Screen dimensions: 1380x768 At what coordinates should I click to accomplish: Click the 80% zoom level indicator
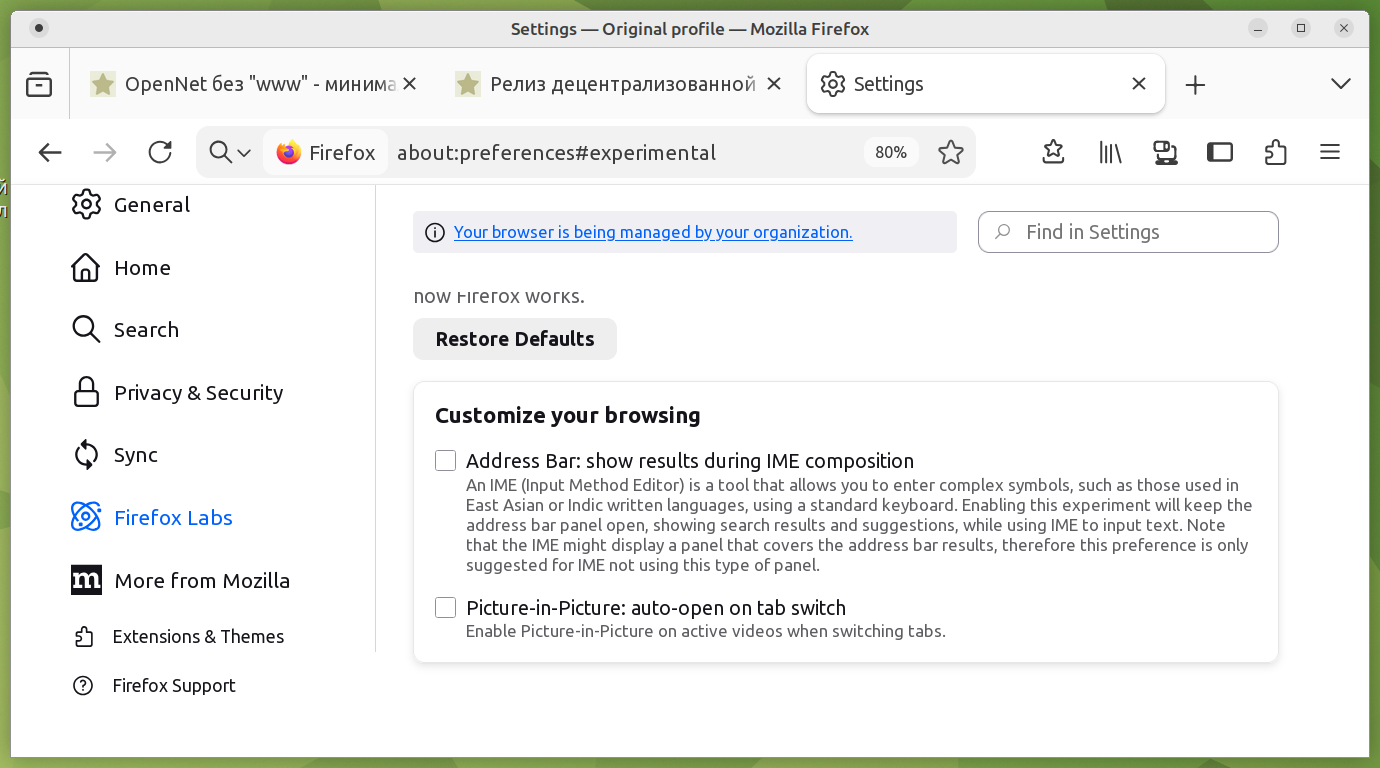click(890, 152)
